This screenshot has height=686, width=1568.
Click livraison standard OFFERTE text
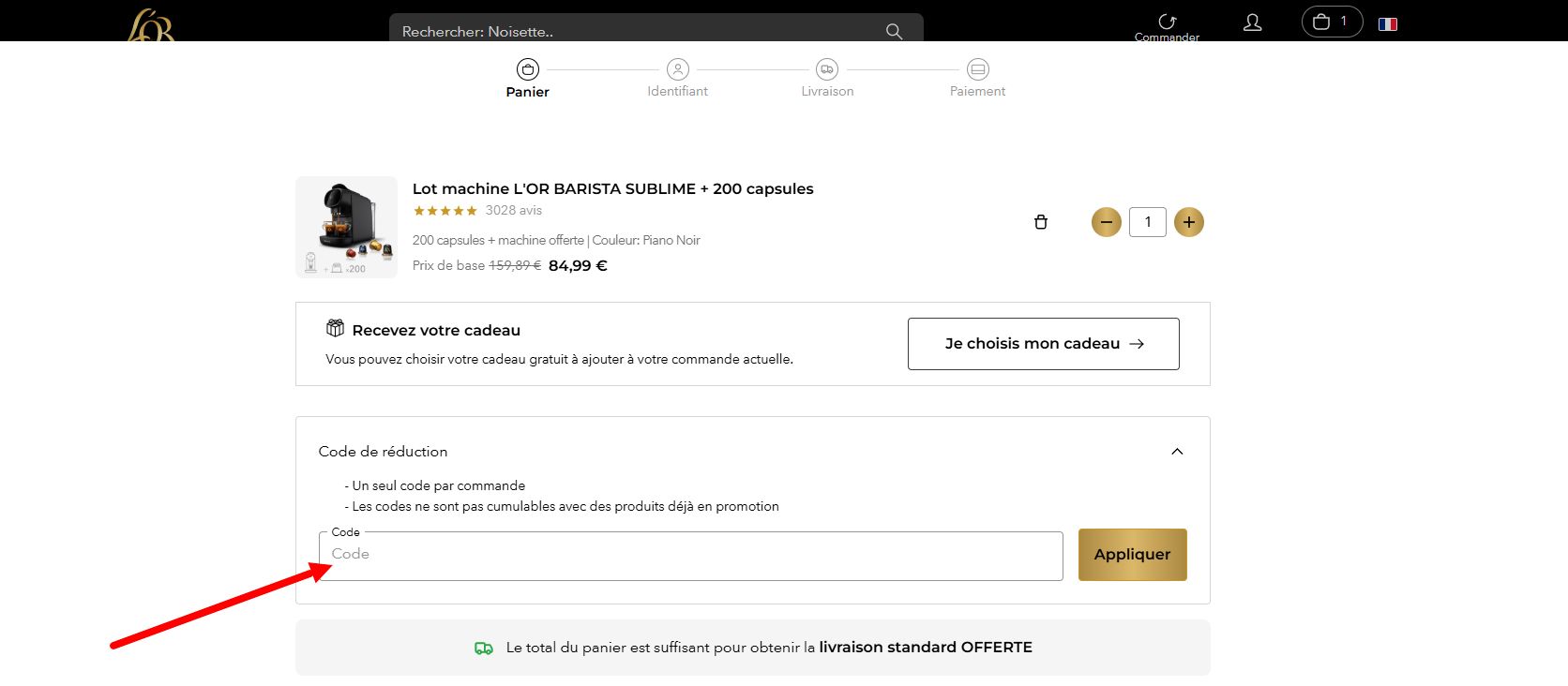click(926, 647)
